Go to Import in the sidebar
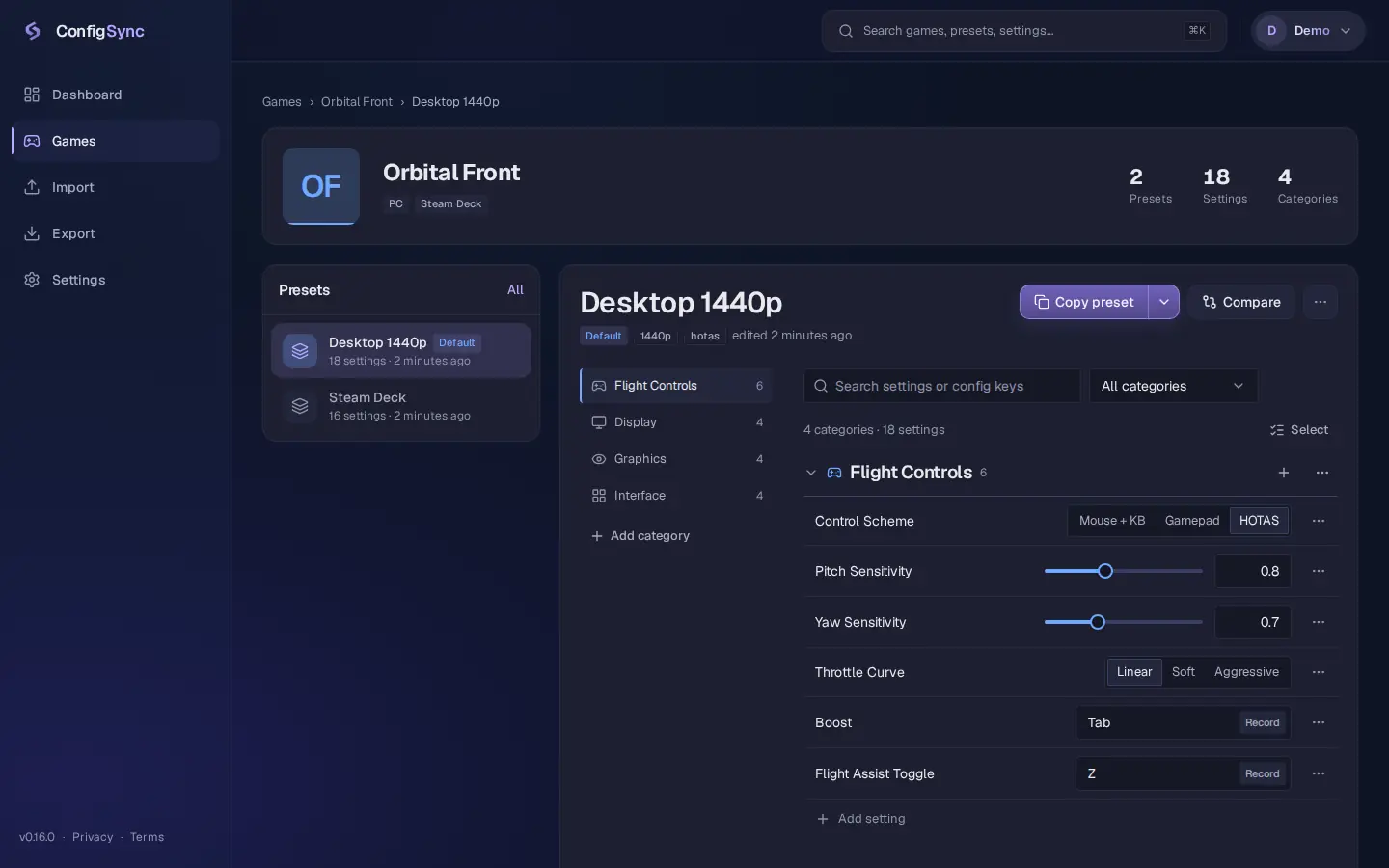This screenshot has height=868, width=1389. coord(116,187)
